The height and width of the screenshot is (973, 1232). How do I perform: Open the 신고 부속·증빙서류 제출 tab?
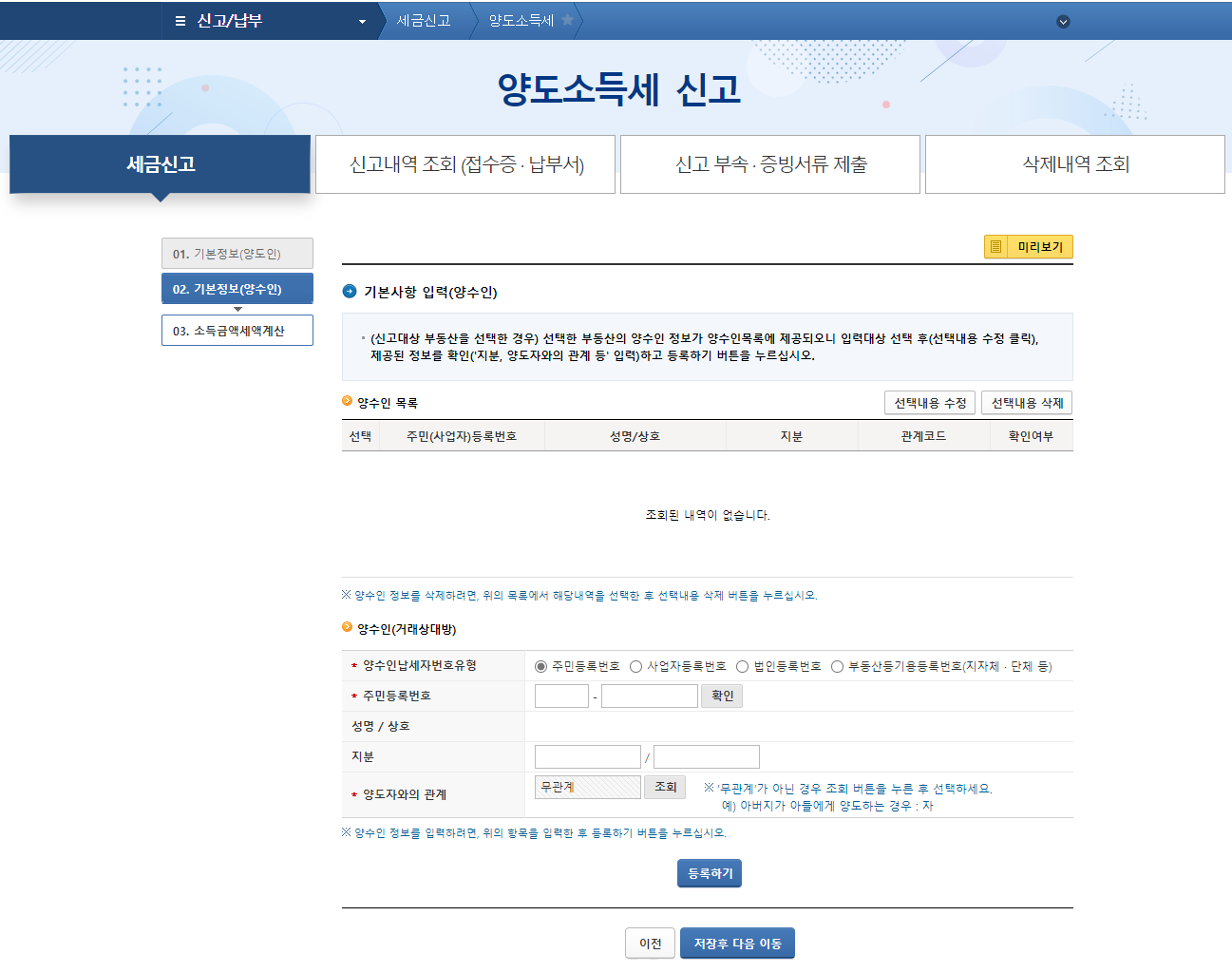pyautogui.click(x=769, y=163)
